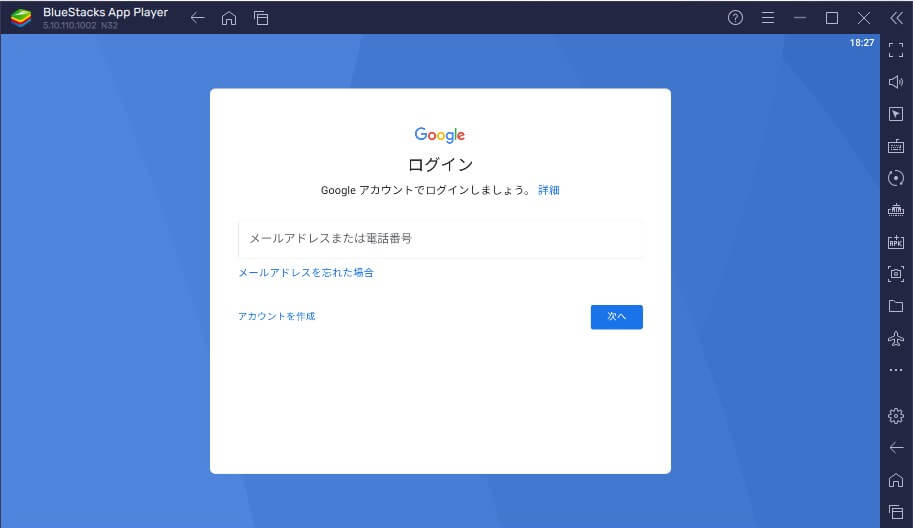This screenshot has width=913, height=528.
Task: Click the Install APK icon
Action: tap(896, 242)
